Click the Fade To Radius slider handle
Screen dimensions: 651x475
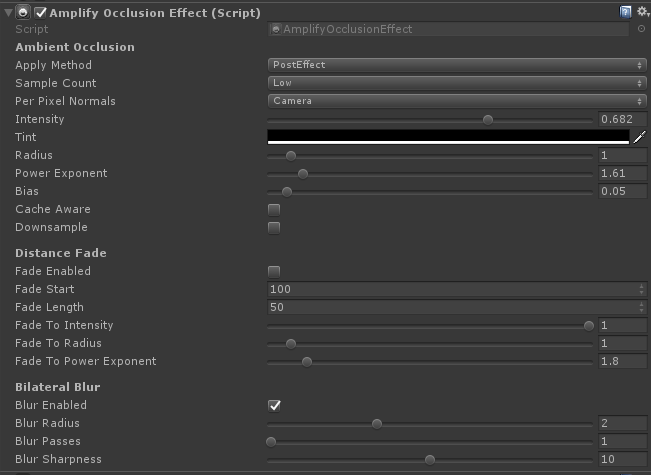(291, 344)
